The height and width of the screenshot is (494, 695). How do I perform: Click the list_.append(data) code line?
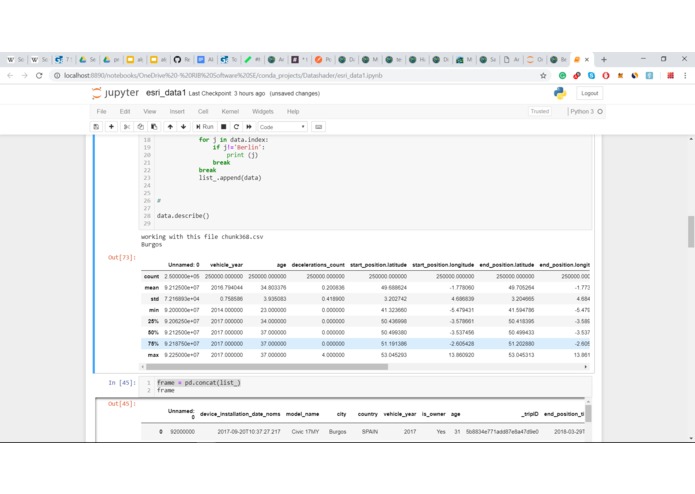(230, 178)
